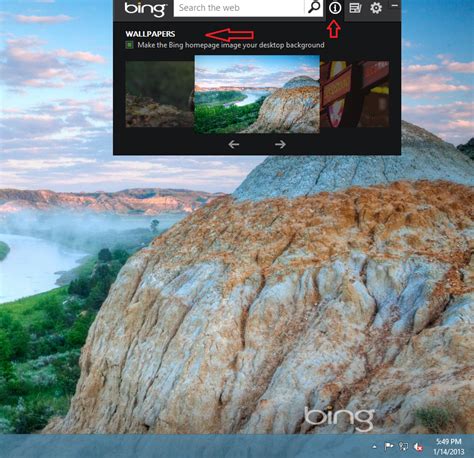
Task: Toggle Make the Bing homepage image checkbox
Action: pyautogui.click(x=129, y=45)
